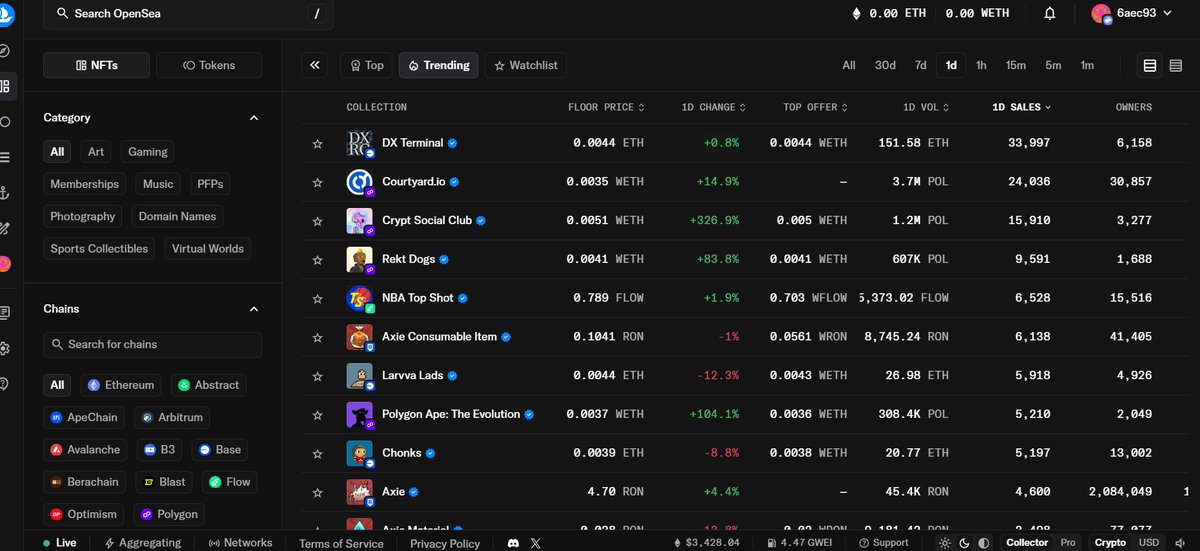Open the notifications bell

coord(1050,13)
